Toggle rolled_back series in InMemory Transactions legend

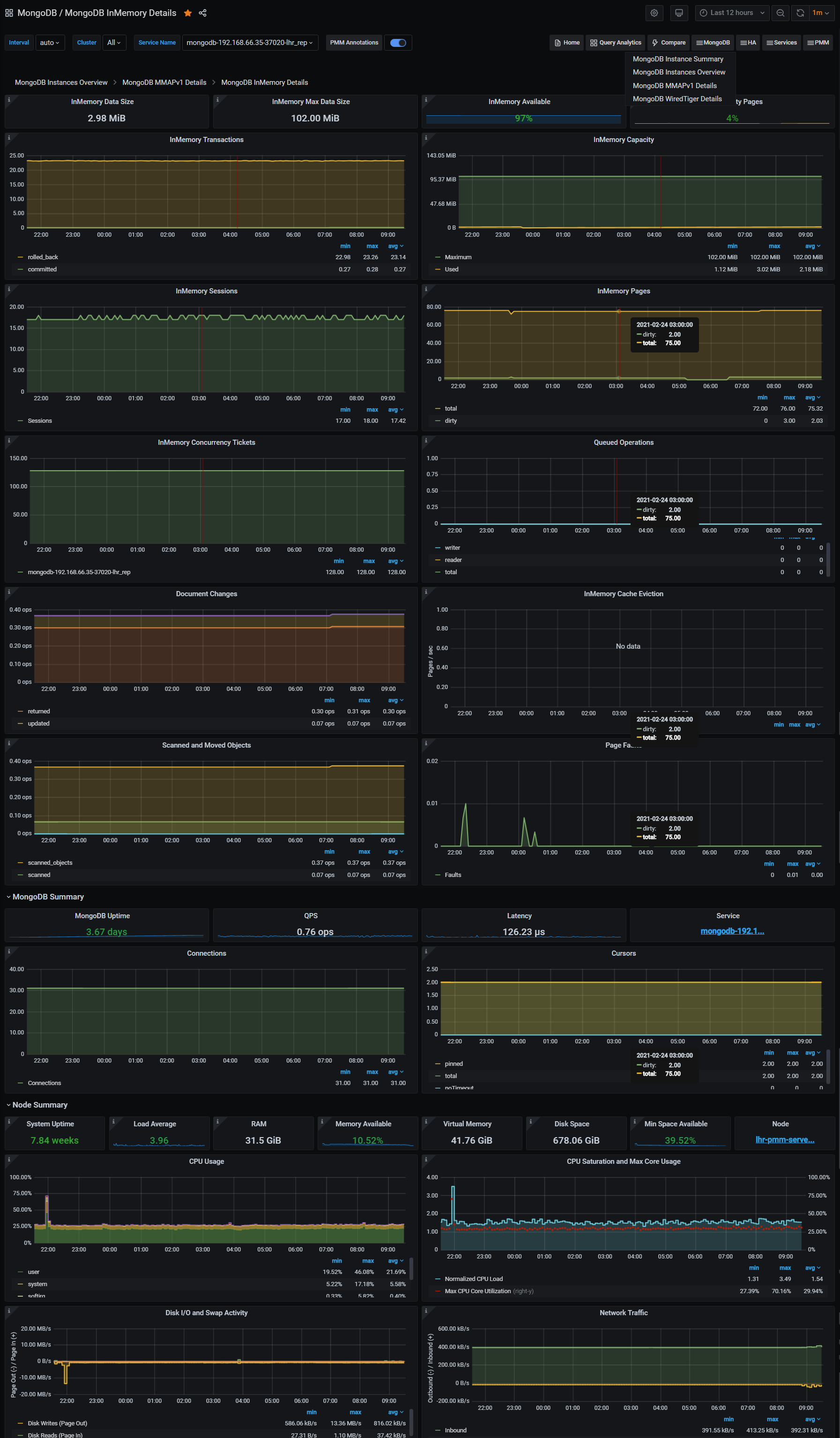click(x=43, y=257)
